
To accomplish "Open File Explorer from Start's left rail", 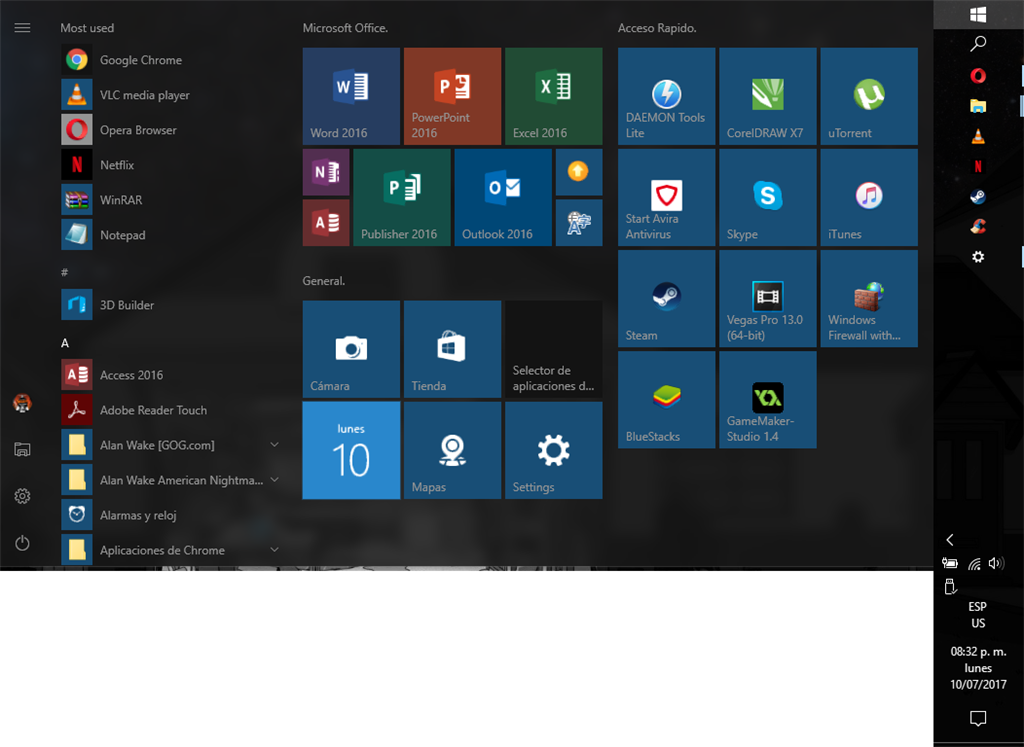I will (22, 449).
